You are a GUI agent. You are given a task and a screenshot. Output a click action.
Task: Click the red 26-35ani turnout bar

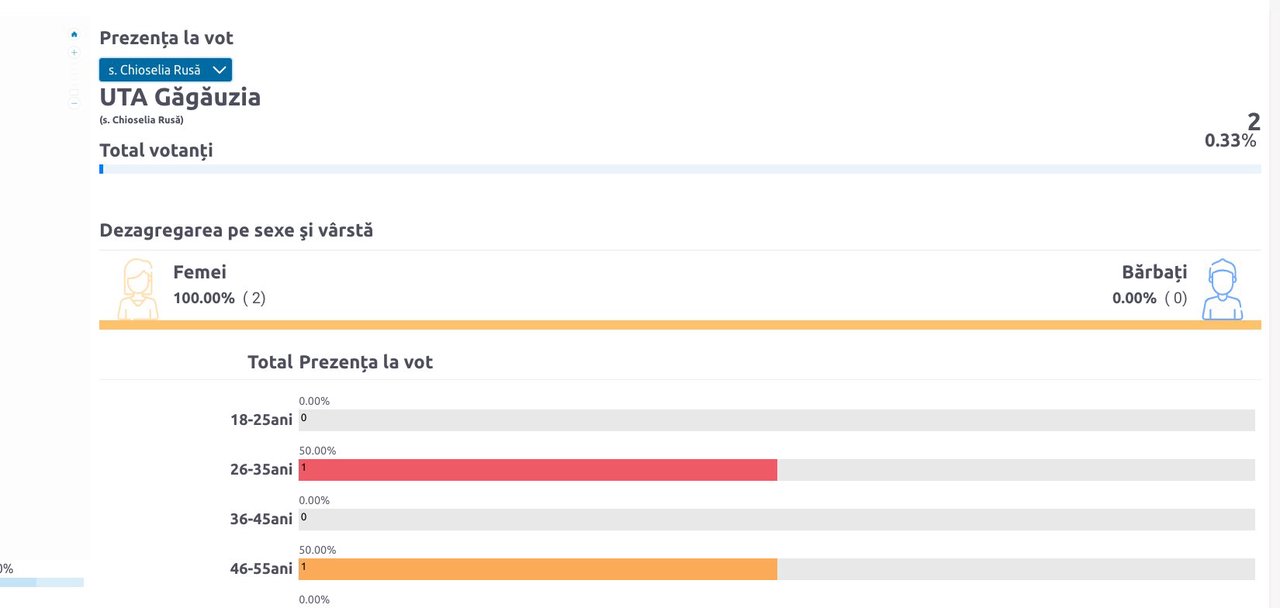537,470
